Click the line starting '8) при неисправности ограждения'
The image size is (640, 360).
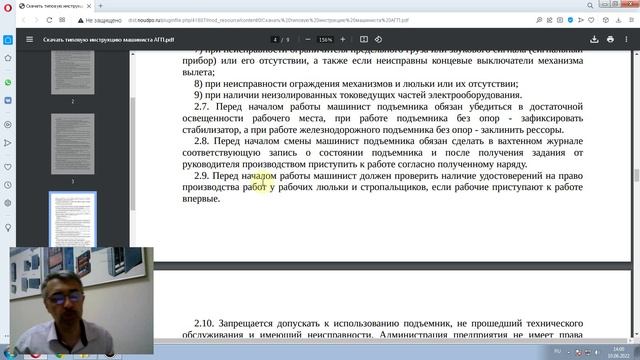click(356, 84)
